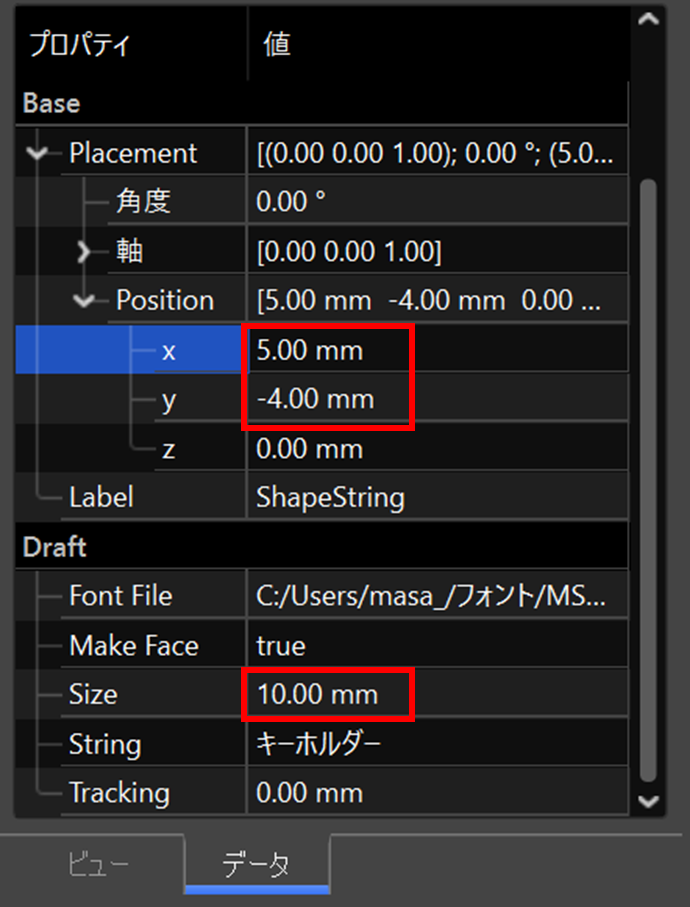
Task: Click the Draft group header
Action: coord(322,547)
